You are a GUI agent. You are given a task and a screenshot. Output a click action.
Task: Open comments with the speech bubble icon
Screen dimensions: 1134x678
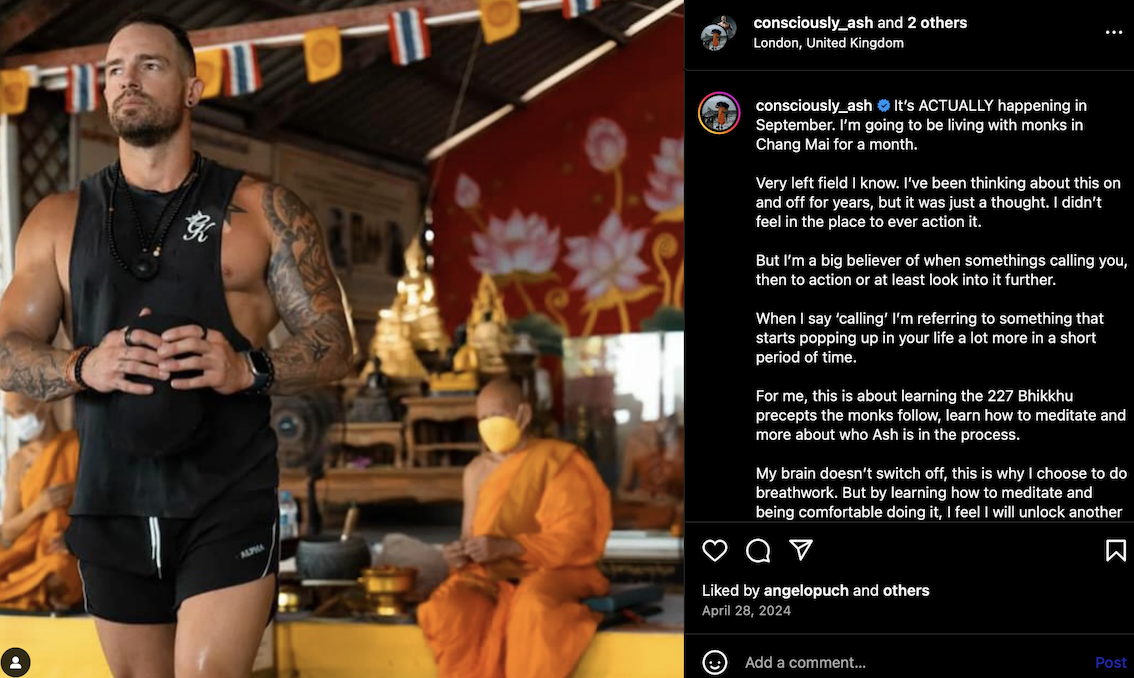coord(758,551)
